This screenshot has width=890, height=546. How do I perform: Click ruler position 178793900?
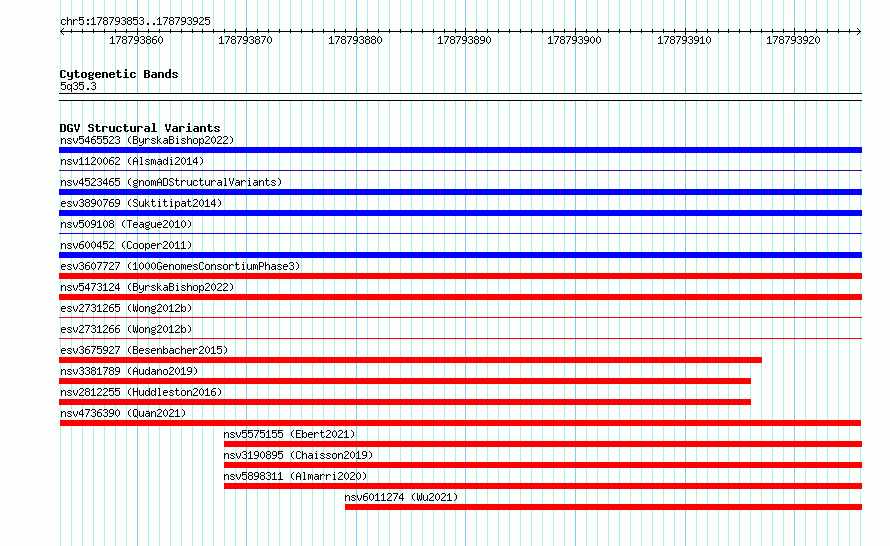click(x=574, y=40)
